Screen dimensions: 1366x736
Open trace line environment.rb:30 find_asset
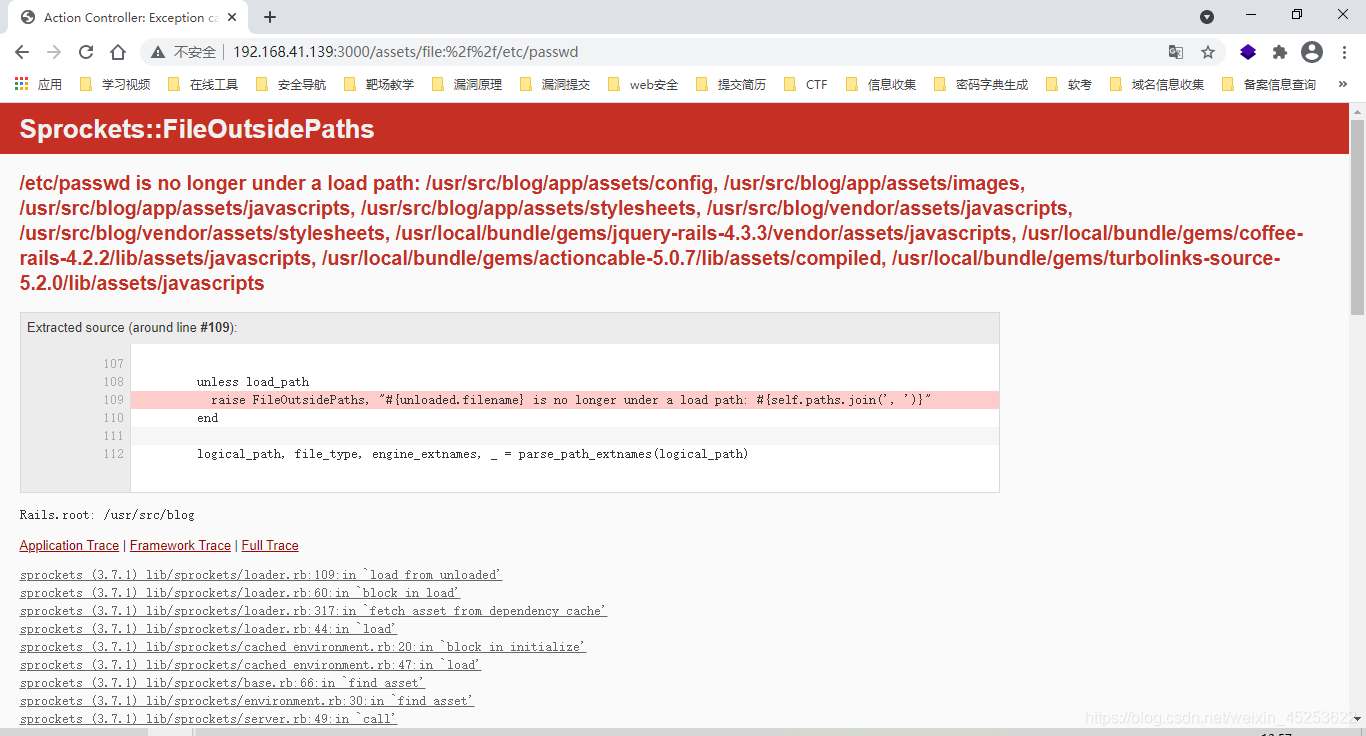pyautogui.click(x=247, y=701)
